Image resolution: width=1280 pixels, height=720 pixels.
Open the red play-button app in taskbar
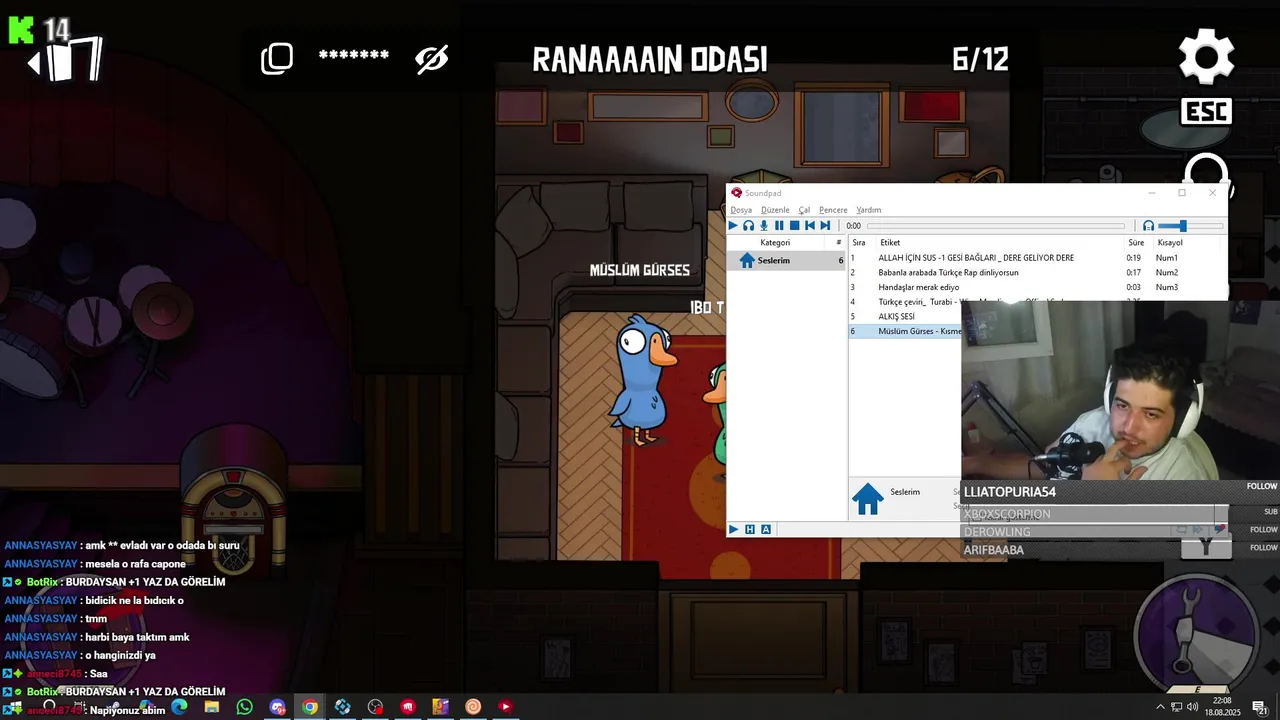click(506, 707)
